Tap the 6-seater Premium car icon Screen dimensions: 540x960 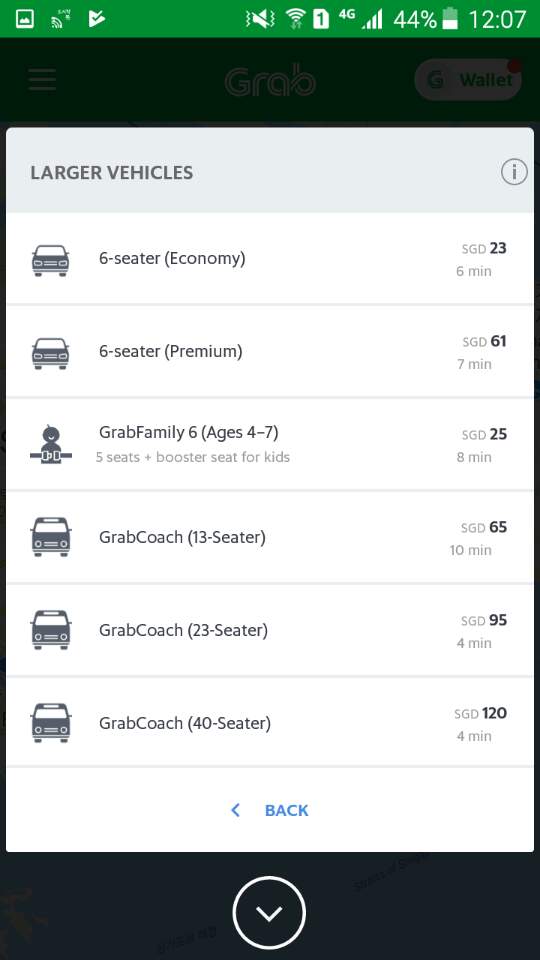(x=50, y=353)
